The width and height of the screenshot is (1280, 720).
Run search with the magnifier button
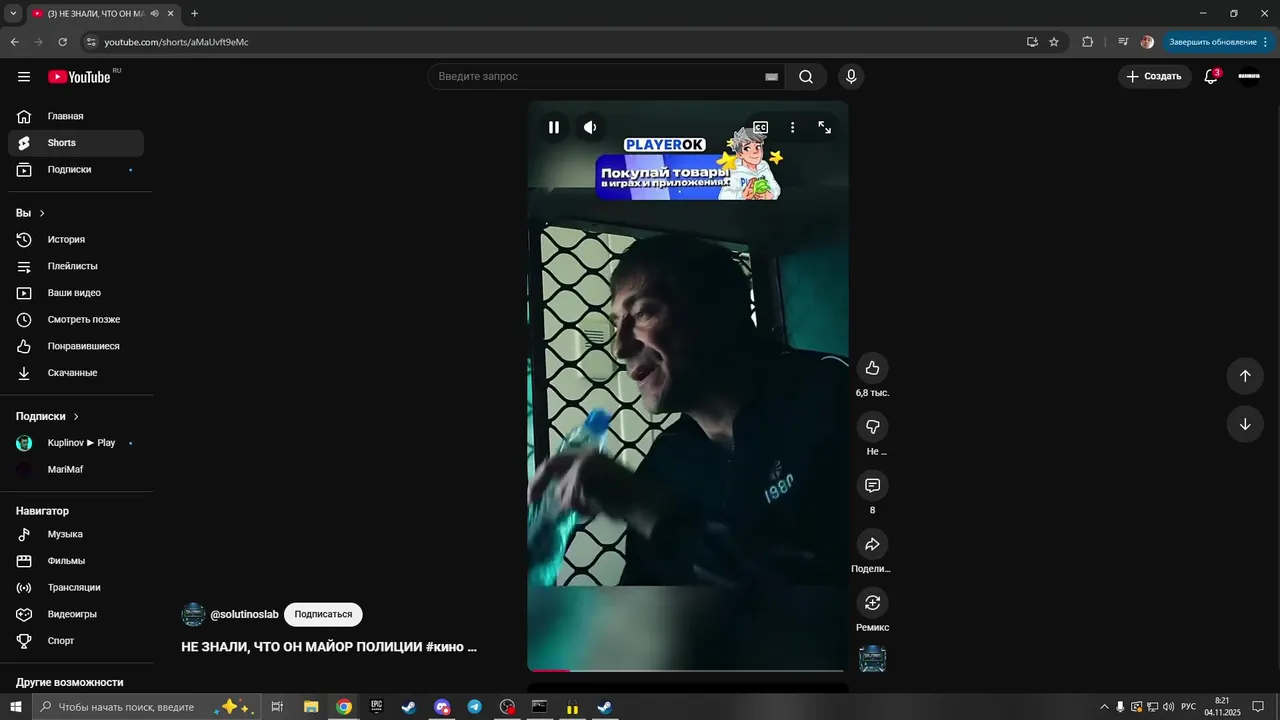(x=806, y=76)
